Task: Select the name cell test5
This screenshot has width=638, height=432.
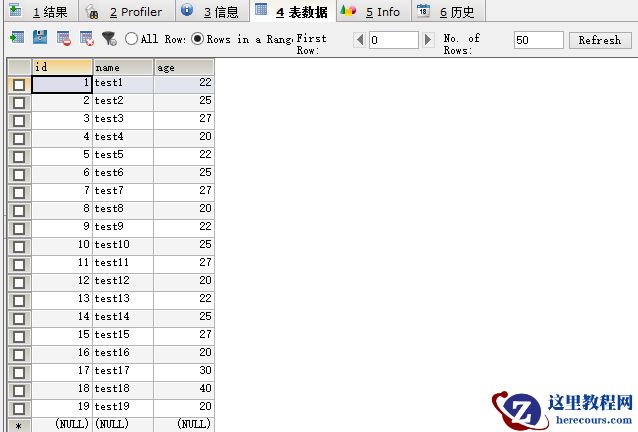Action: click(123, 155)
